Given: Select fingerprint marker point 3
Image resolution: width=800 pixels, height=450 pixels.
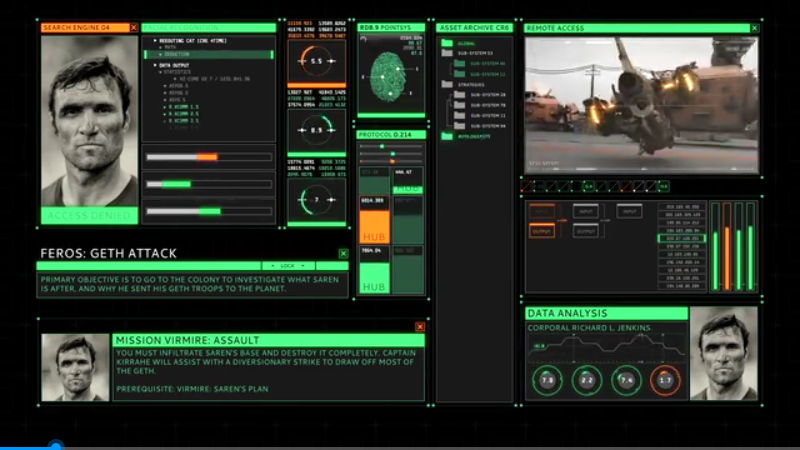Looking at the screenshot, I should coord(391,93).
